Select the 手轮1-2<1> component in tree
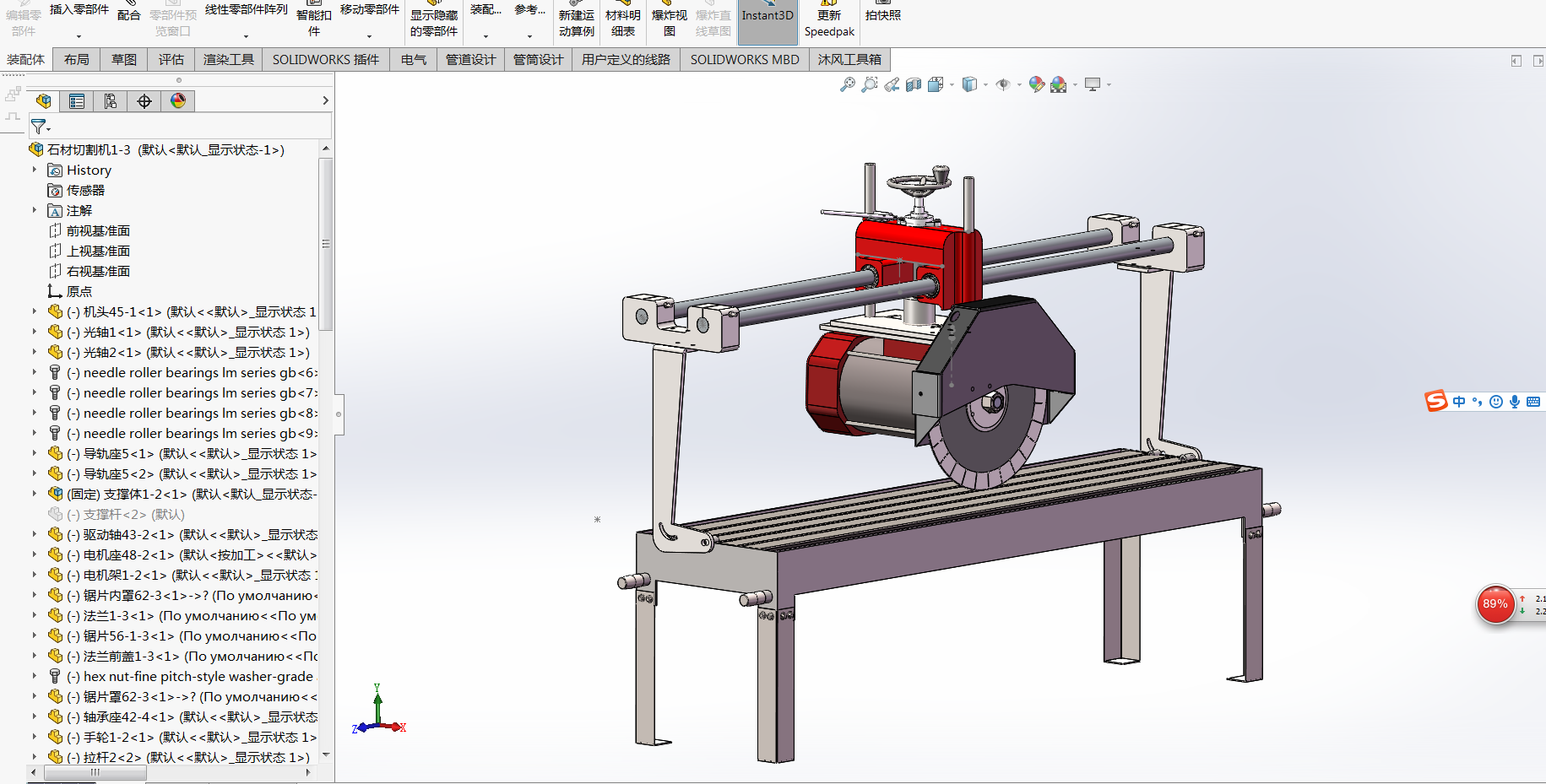The image size is (1546, 784). 182,737
